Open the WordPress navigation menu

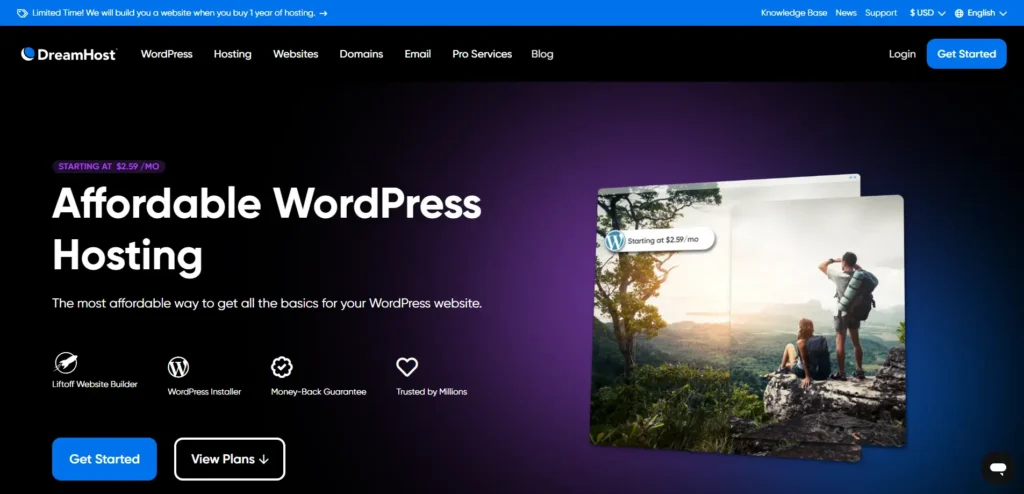coord(166,54)
